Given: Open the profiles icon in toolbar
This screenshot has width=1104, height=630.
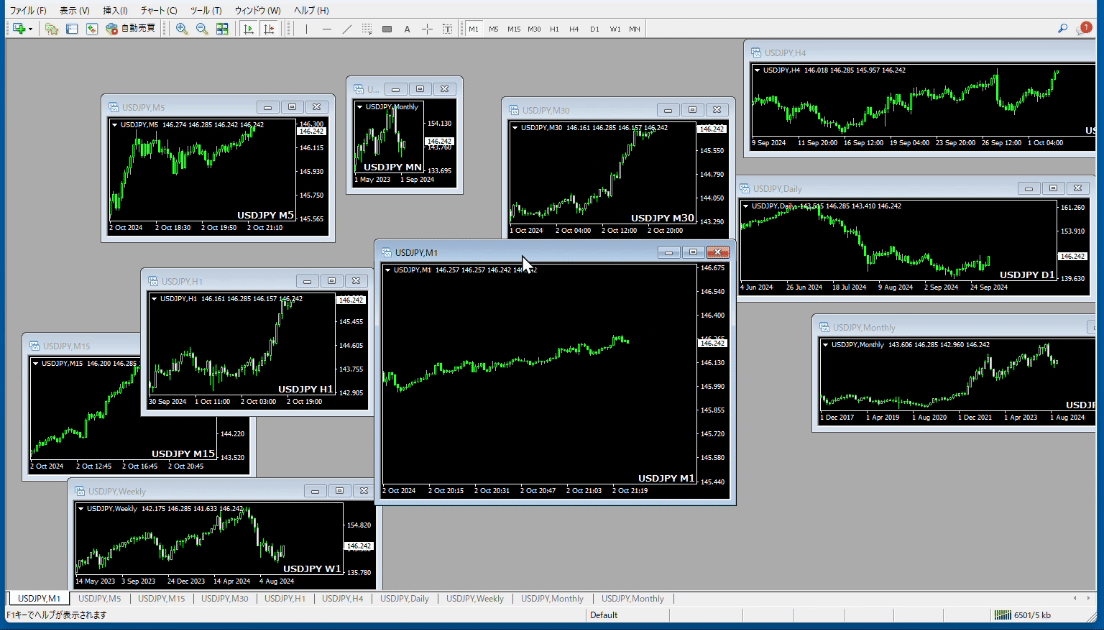Looking at the screenshot, I should pyautogui.click(x=51, y=29).
